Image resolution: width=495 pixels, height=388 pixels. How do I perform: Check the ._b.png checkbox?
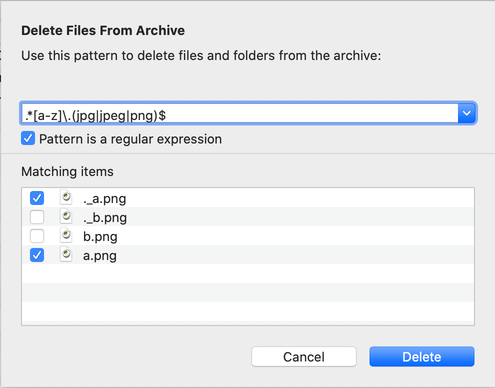coord(37,217)
